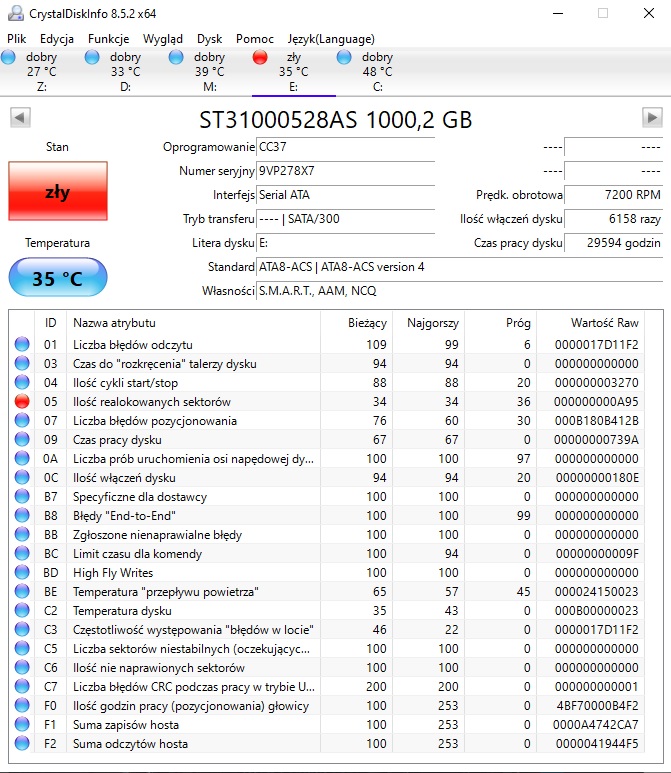This screenshot has width=671, height=773.
Task: Open the Wygląd menu
Action: pos(163,39)
